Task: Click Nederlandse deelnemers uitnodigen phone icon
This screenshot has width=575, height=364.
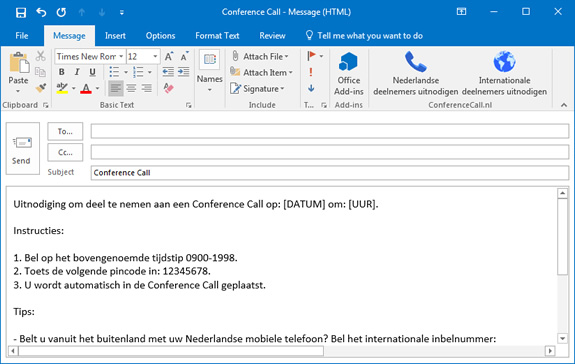Action: tap(416, 62)
